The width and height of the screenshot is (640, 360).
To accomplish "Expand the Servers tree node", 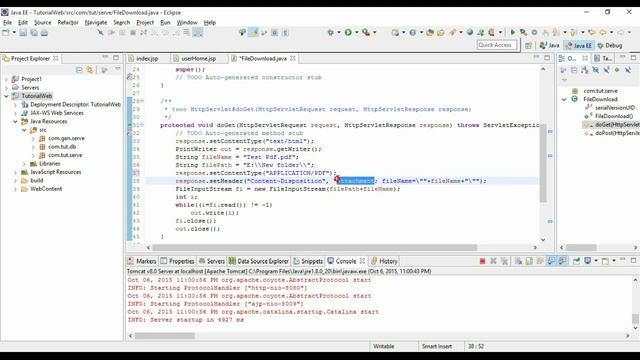I will (7, 87).
